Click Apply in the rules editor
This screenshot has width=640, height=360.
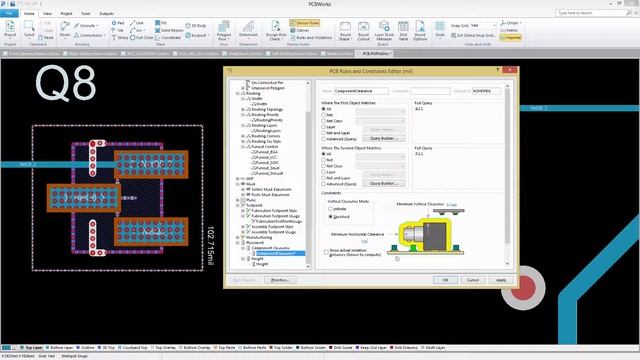coord(501,280)
